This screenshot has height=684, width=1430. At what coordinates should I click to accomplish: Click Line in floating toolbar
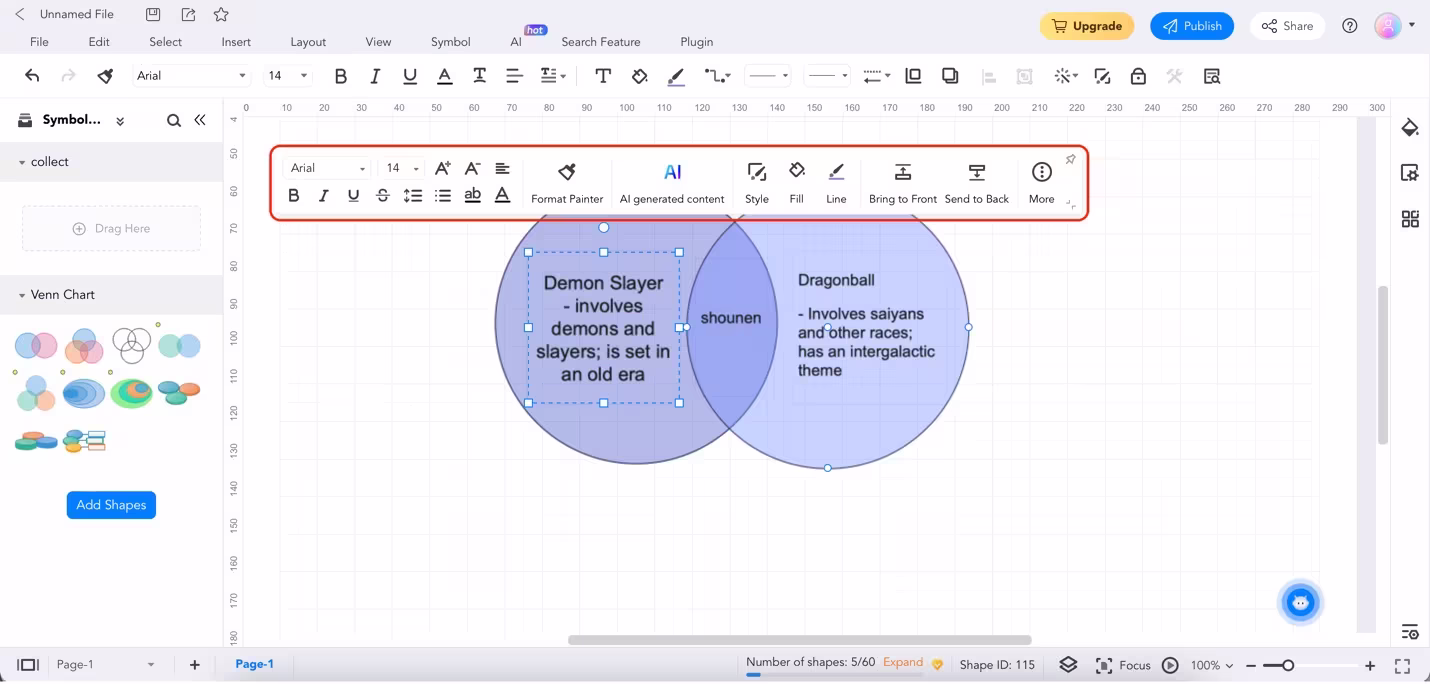pyautogui.click(x=836, y=184)
